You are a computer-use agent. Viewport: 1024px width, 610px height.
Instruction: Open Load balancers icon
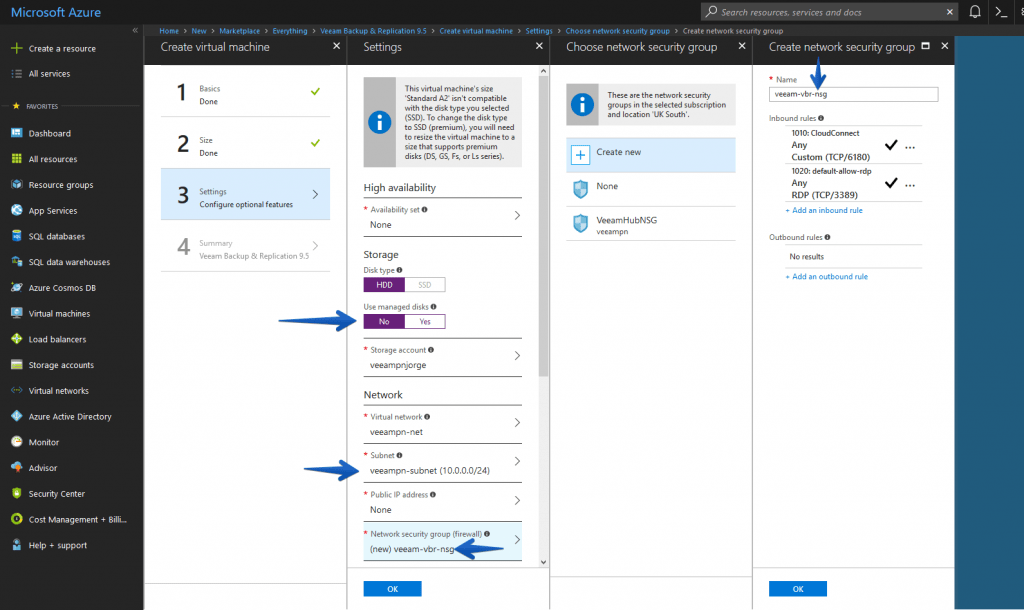coord(17,339)
